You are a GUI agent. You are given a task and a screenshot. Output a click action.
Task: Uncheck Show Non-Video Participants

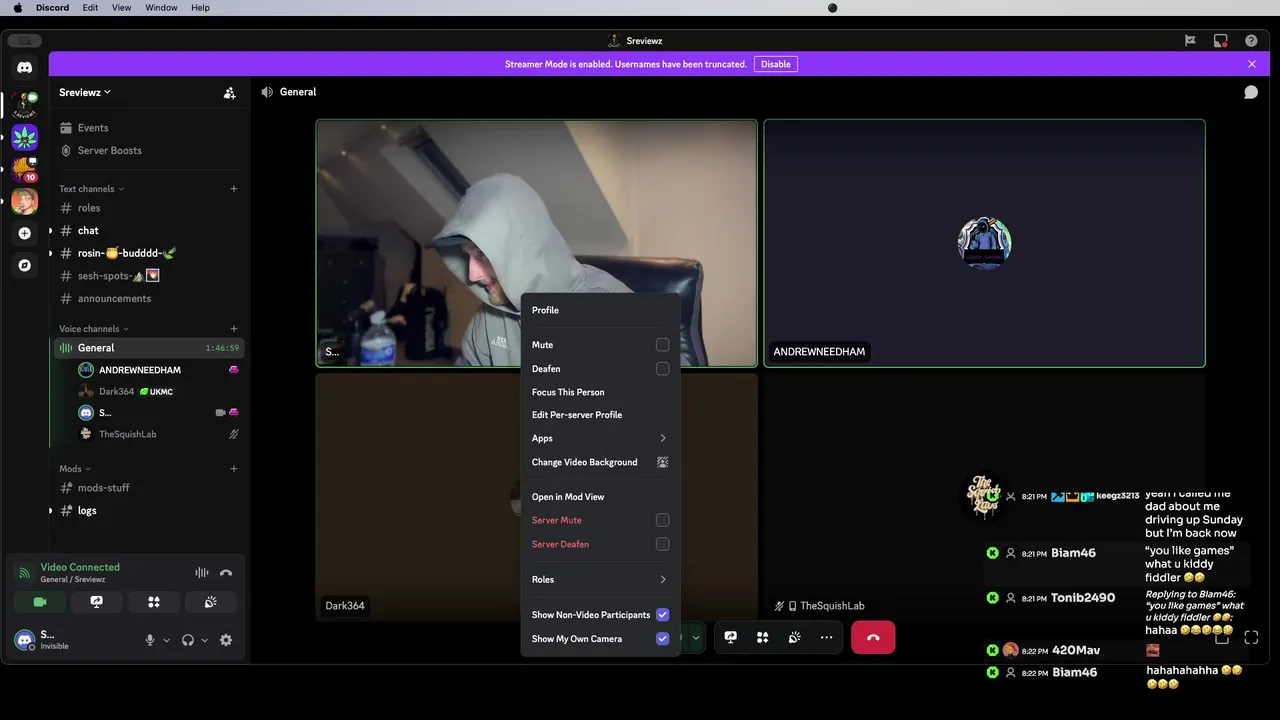click(662, 615)
